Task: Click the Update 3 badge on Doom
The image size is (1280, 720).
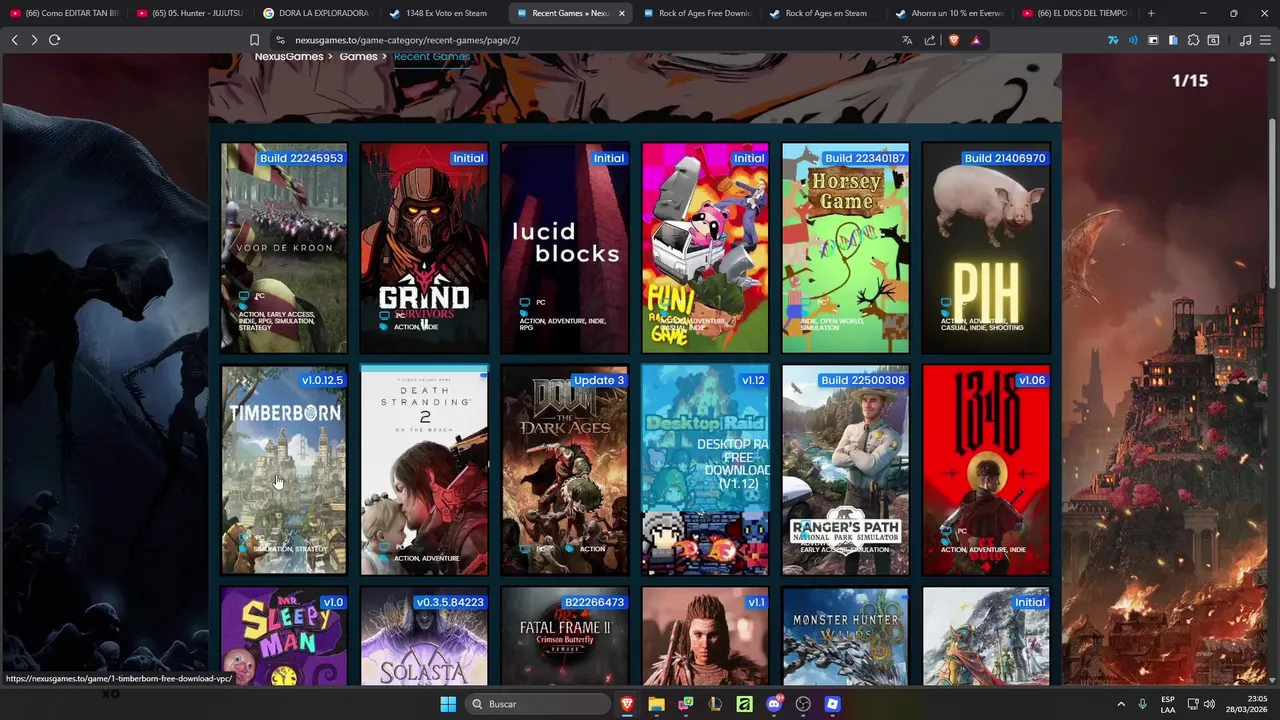Action: pos(599,380)
